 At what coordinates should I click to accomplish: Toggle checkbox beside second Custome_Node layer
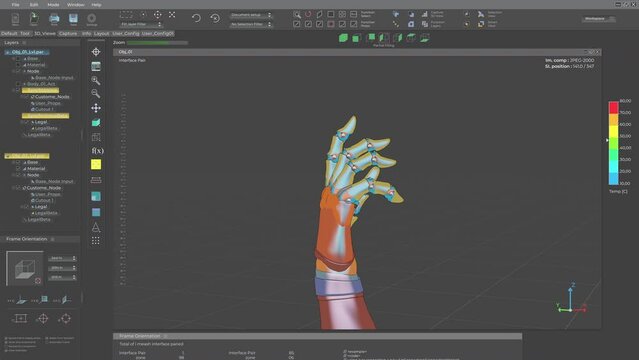[18, 188]
